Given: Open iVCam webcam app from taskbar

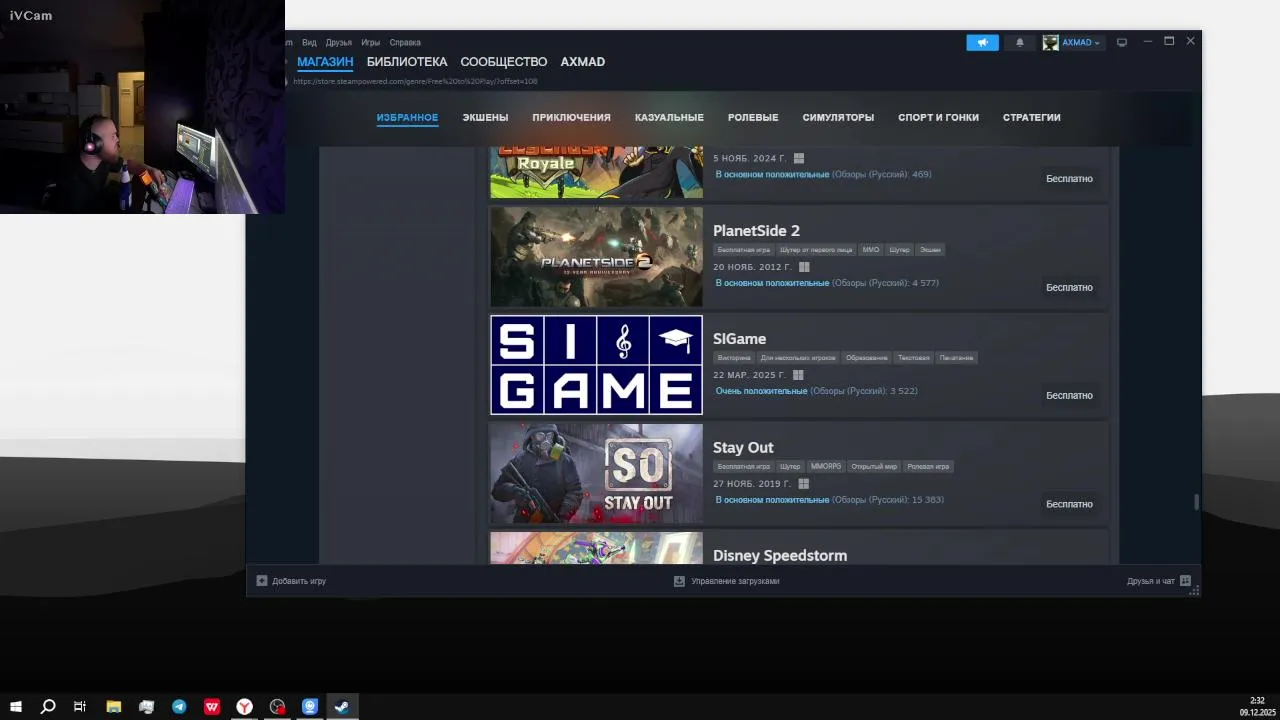Looking at the screenshot, I should pyautogui.click(x=310, y=706).
